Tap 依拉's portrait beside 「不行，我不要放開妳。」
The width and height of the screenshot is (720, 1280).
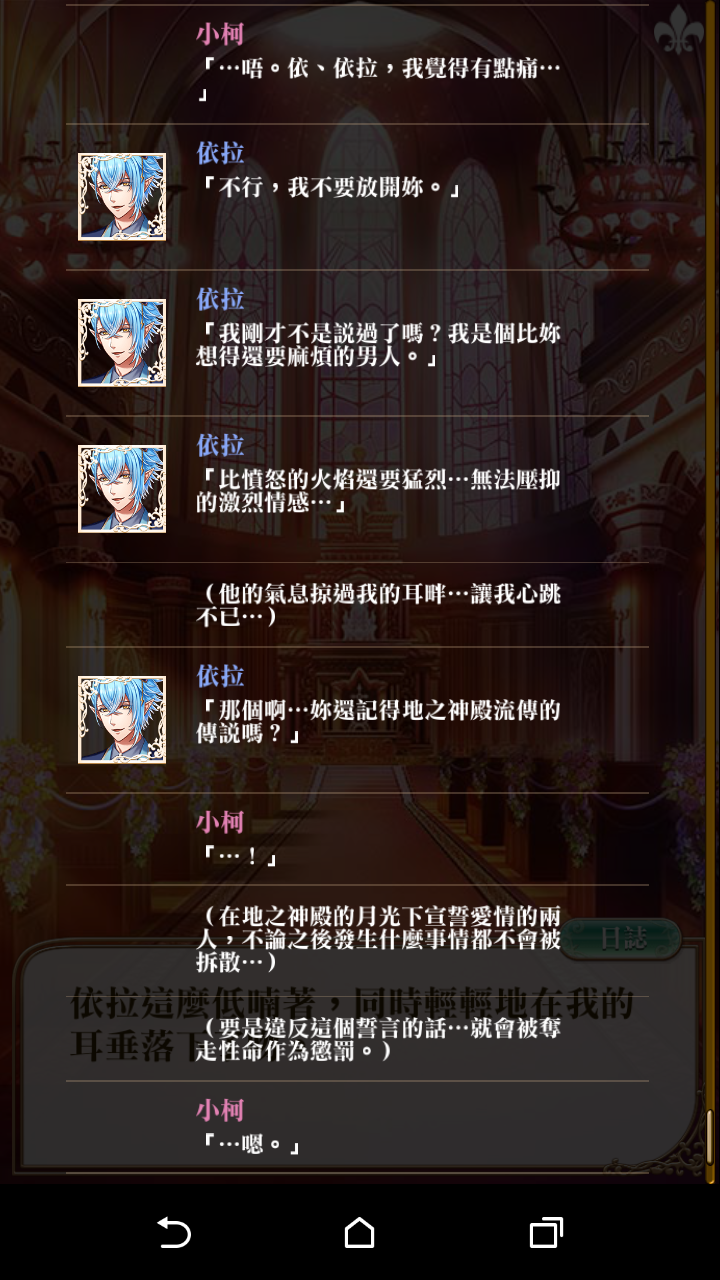click(x=122, y=197)
